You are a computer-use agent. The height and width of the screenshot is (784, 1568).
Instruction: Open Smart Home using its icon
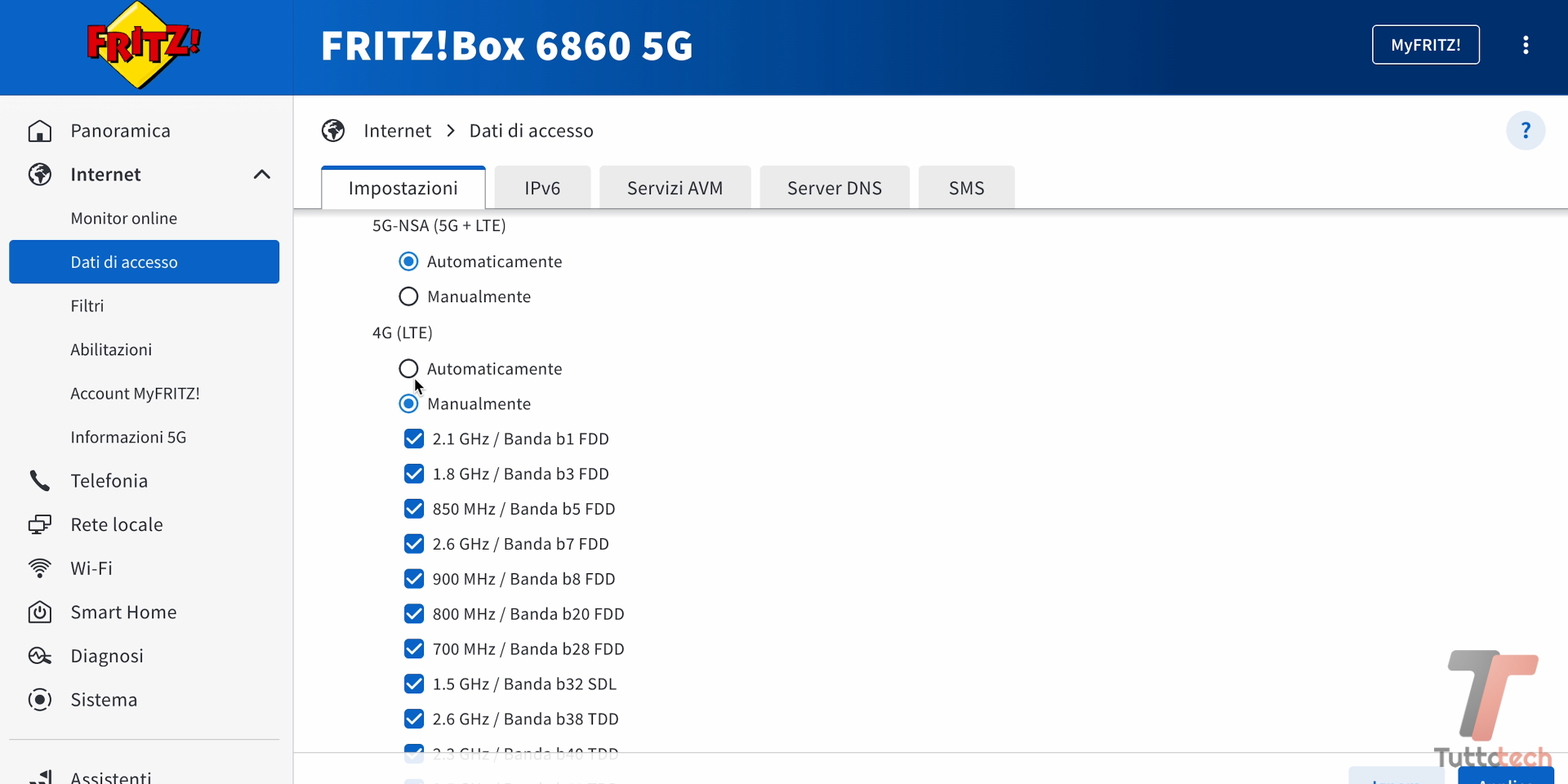coord(39,612)
